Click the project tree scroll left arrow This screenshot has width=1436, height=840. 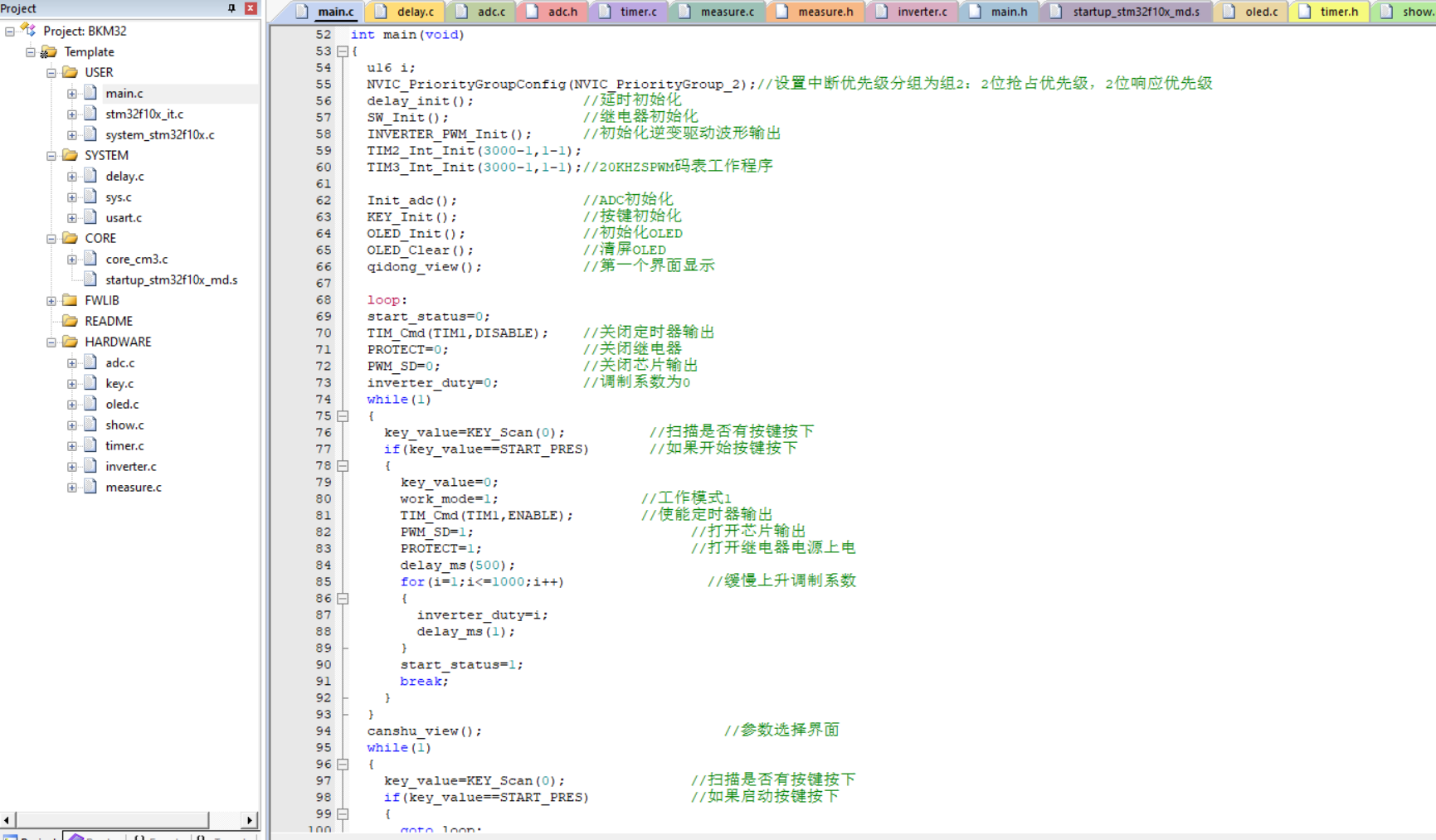click(x=7, y=820)
